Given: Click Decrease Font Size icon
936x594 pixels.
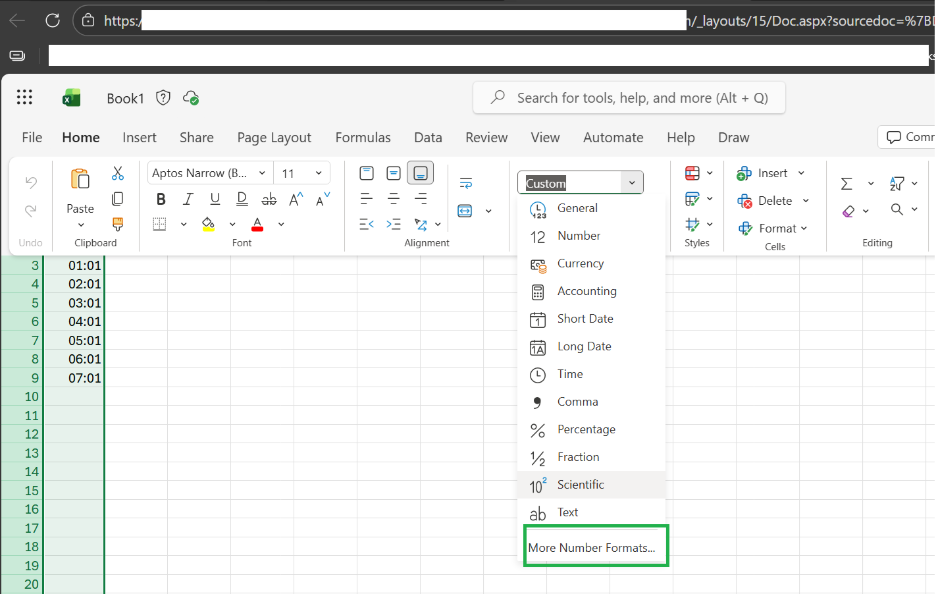Looking at the screenshot, I should pos(323,199).
